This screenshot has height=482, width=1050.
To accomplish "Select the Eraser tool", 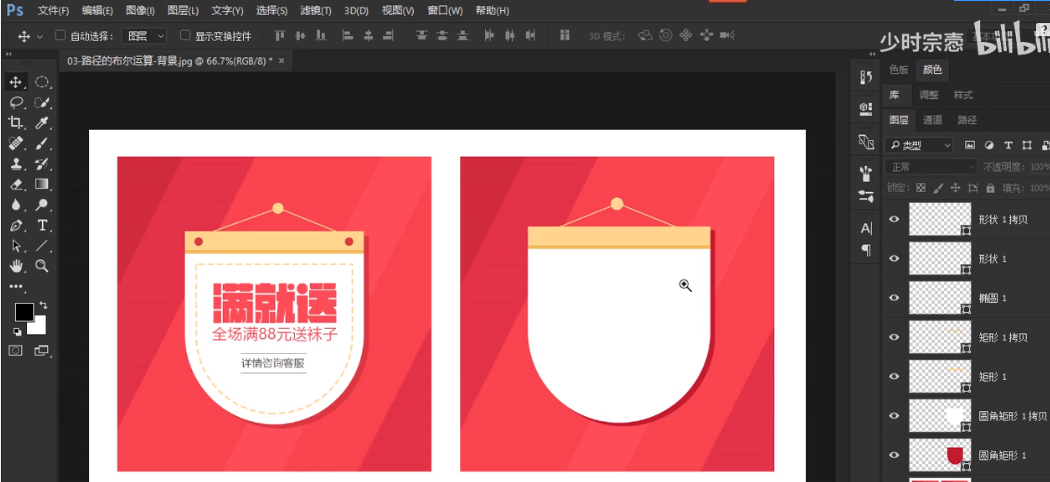I will click(x=15, y=184).
